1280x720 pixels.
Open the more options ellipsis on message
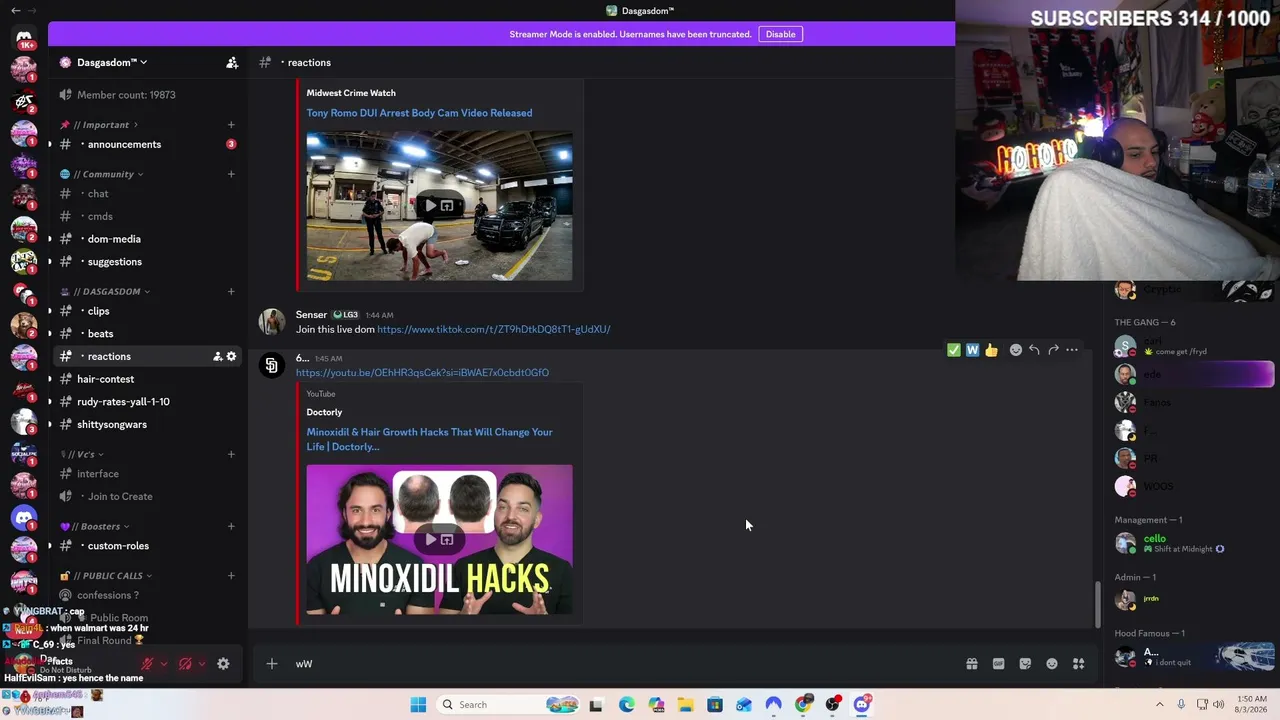[1072, 350]
